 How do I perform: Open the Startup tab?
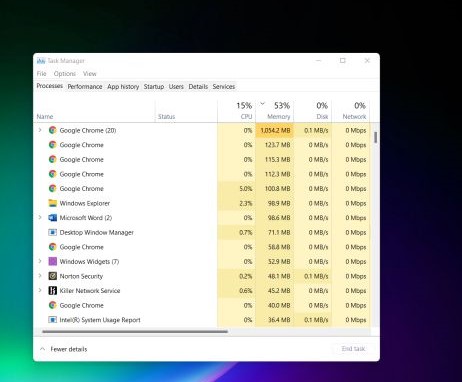154,87
